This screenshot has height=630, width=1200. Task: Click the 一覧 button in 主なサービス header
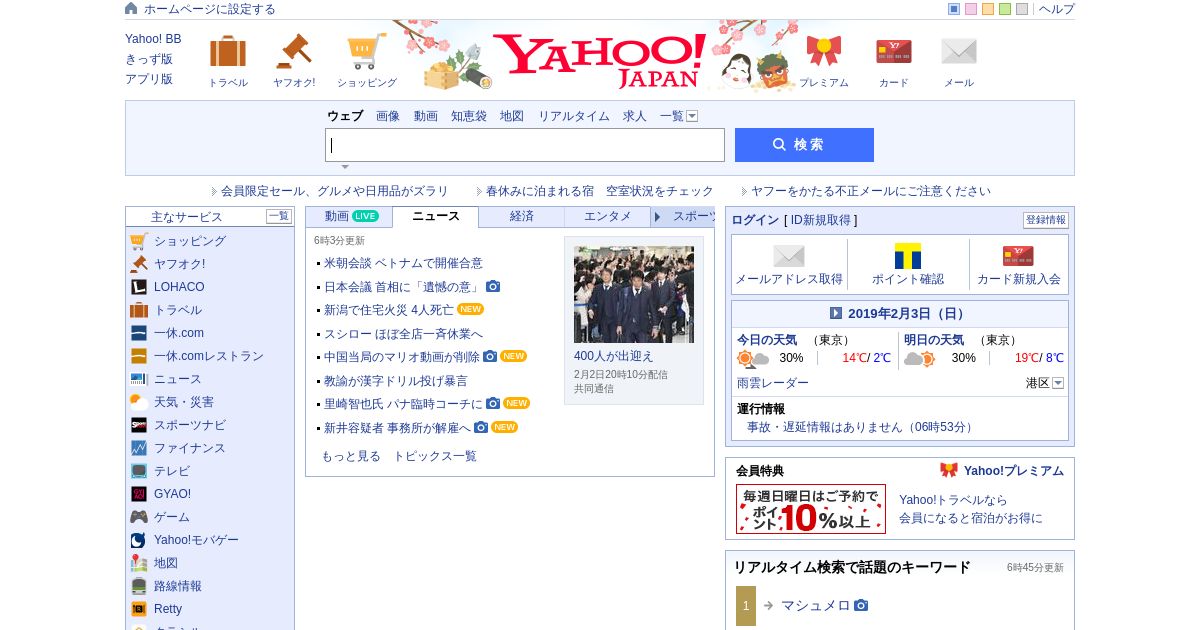[x=279, y=216]
